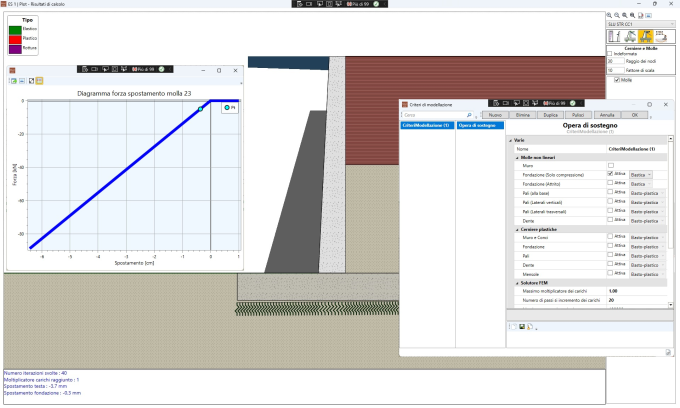The width and height of the screenshot is (680, 408).
Task: Select CriteriModellazione (1) in the left list
Action: [x=427, y=125]
